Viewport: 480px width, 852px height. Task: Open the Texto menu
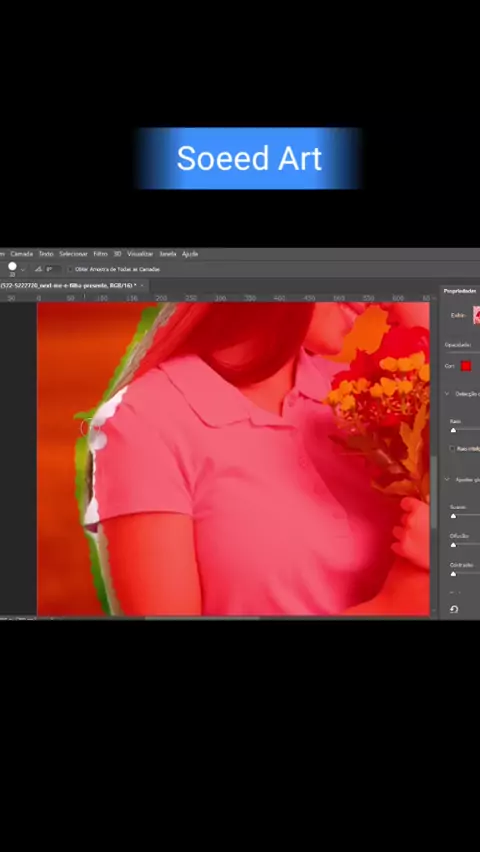click(x=46, y=254)
